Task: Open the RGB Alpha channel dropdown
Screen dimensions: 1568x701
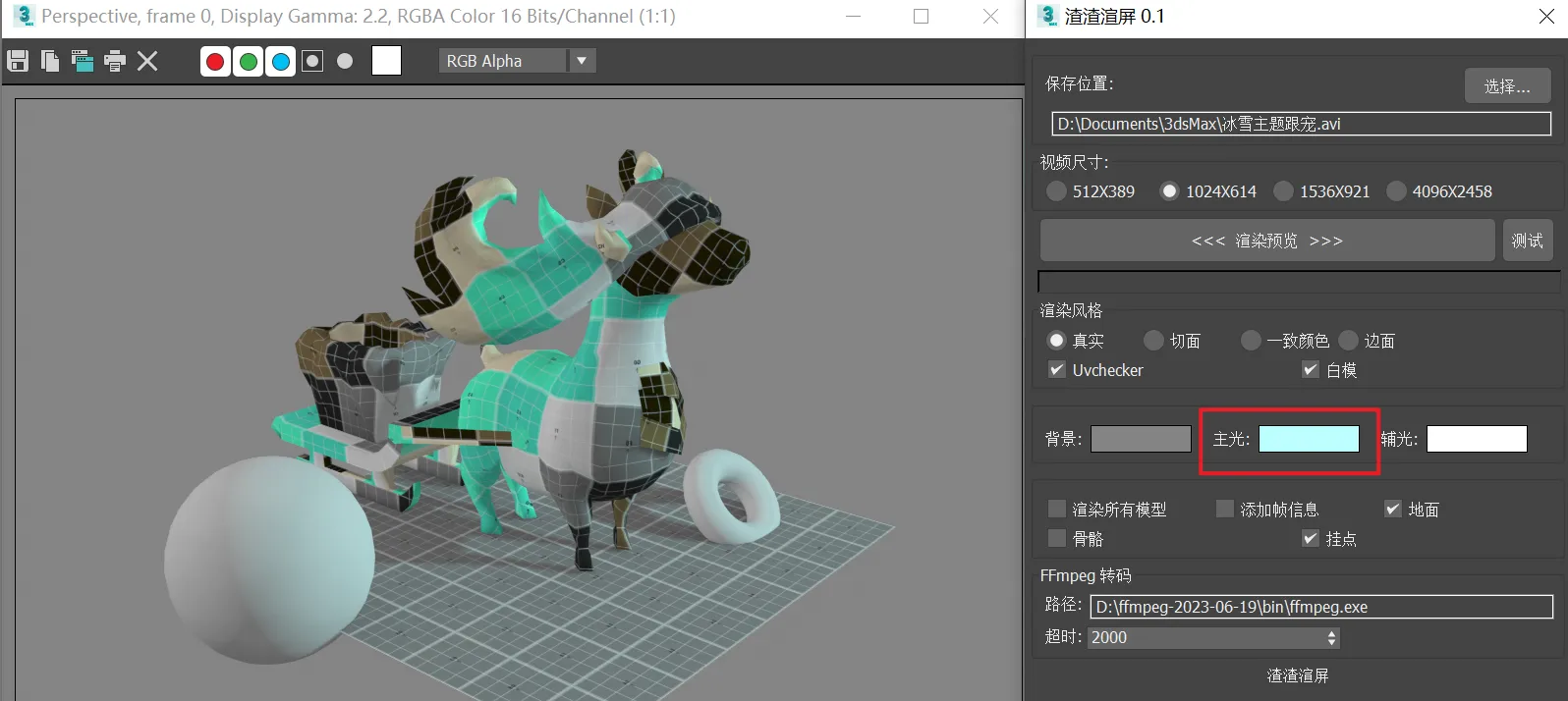Action: (517, 61)
